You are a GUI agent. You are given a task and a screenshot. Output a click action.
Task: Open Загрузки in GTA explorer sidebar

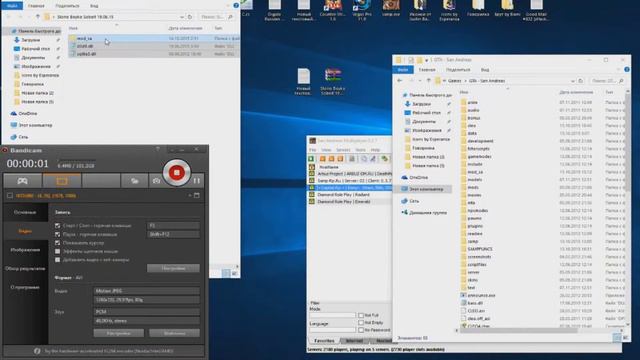click(421, 104)
